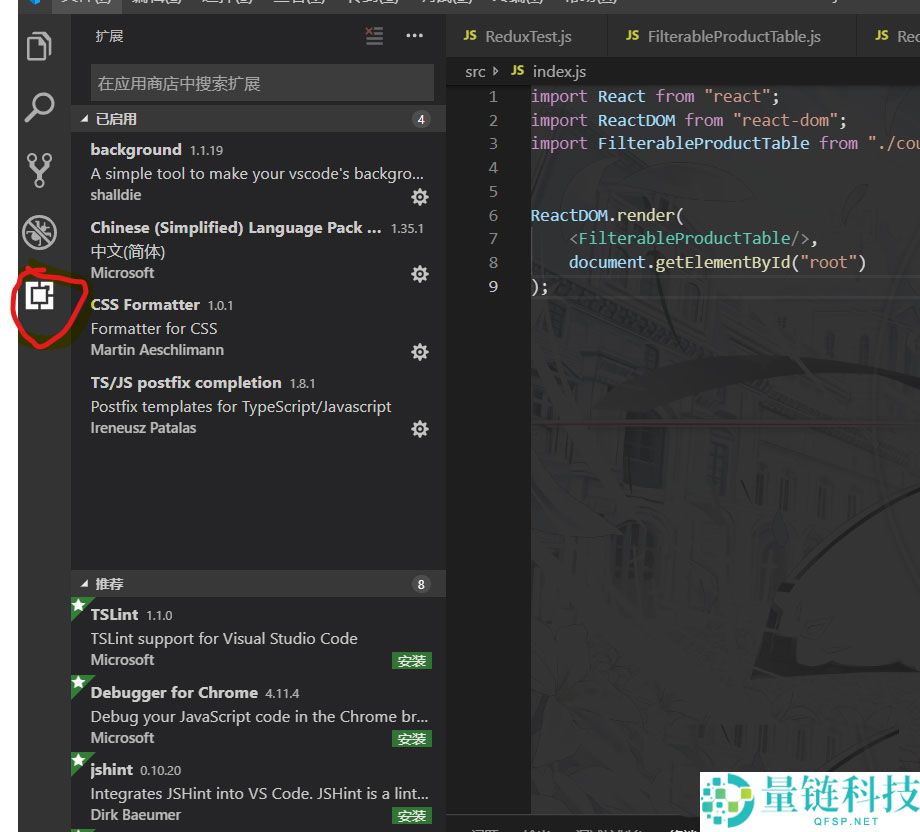Click the import React code line
The height and width of the screenshot is (832, 920).
(x=655, y=96)
